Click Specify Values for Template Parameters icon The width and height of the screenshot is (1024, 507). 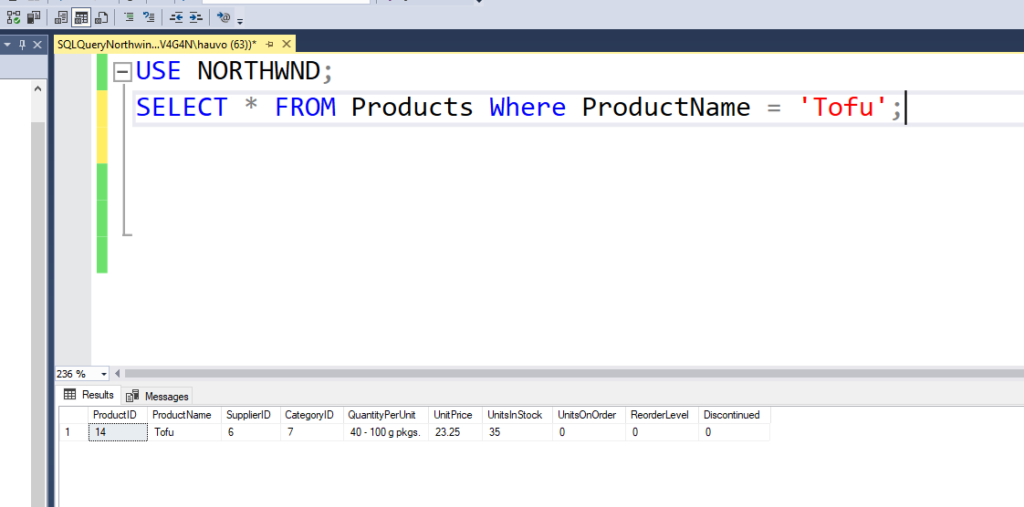tap(223, 17)
